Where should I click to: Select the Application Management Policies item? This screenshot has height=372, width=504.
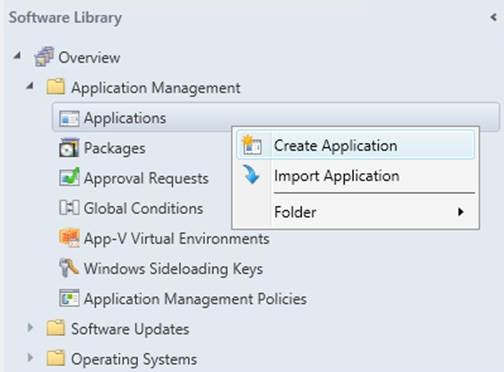pos(195,299)
